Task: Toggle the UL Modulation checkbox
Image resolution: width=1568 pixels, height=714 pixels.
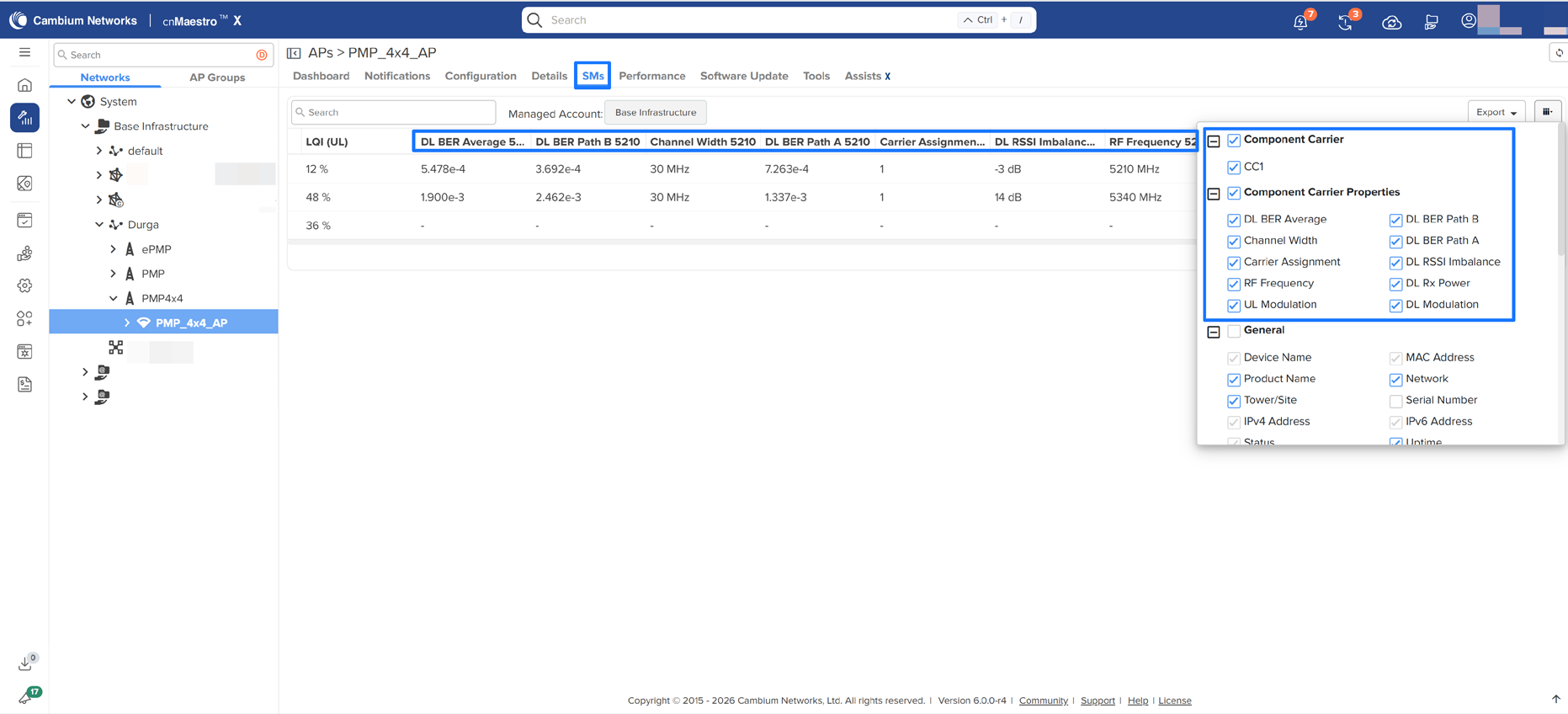Action: pyautogui.click(x=1234, y=306)
